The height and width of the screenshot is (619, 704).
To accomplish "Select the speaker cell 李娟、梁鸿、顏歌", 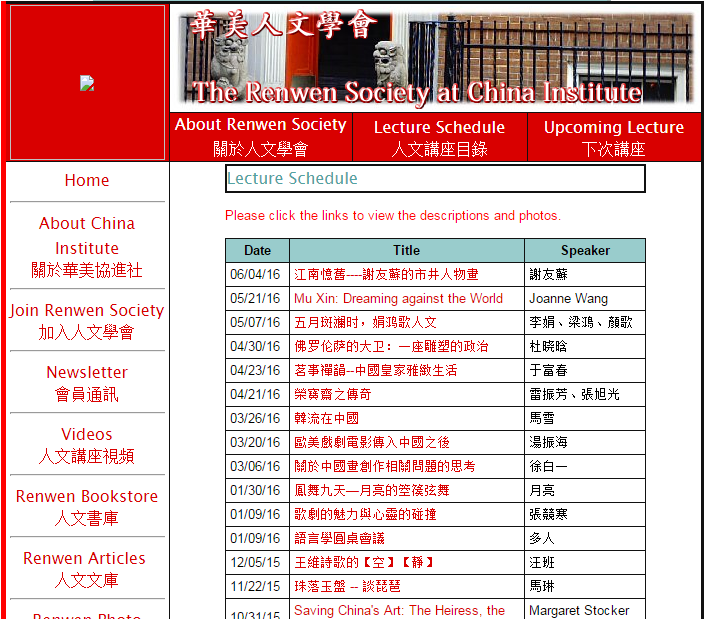I will coord(585,322).
